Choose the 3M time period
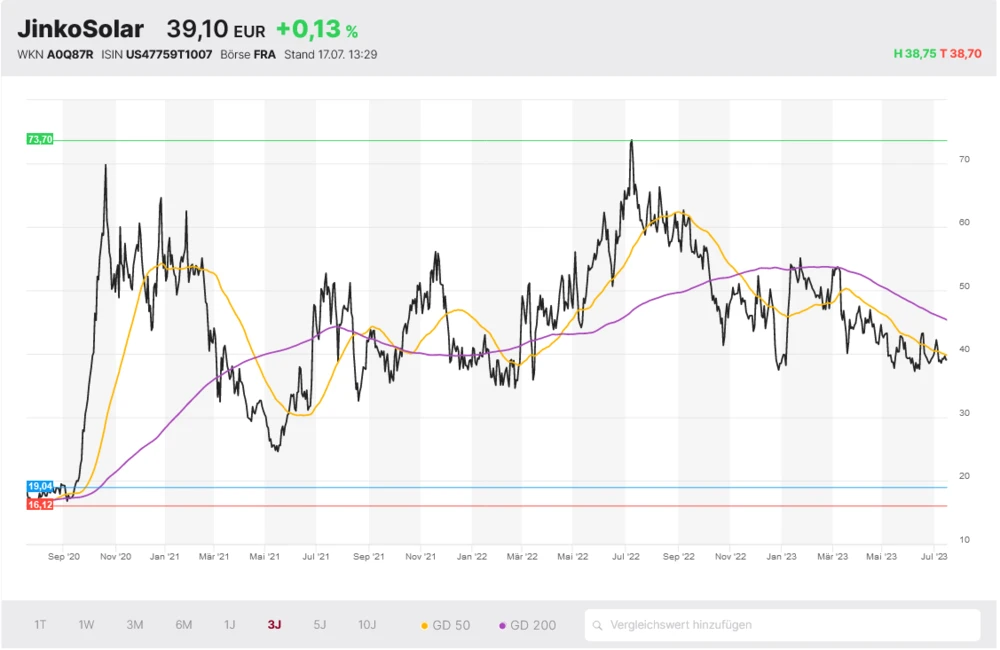 [x=135, y=625]
